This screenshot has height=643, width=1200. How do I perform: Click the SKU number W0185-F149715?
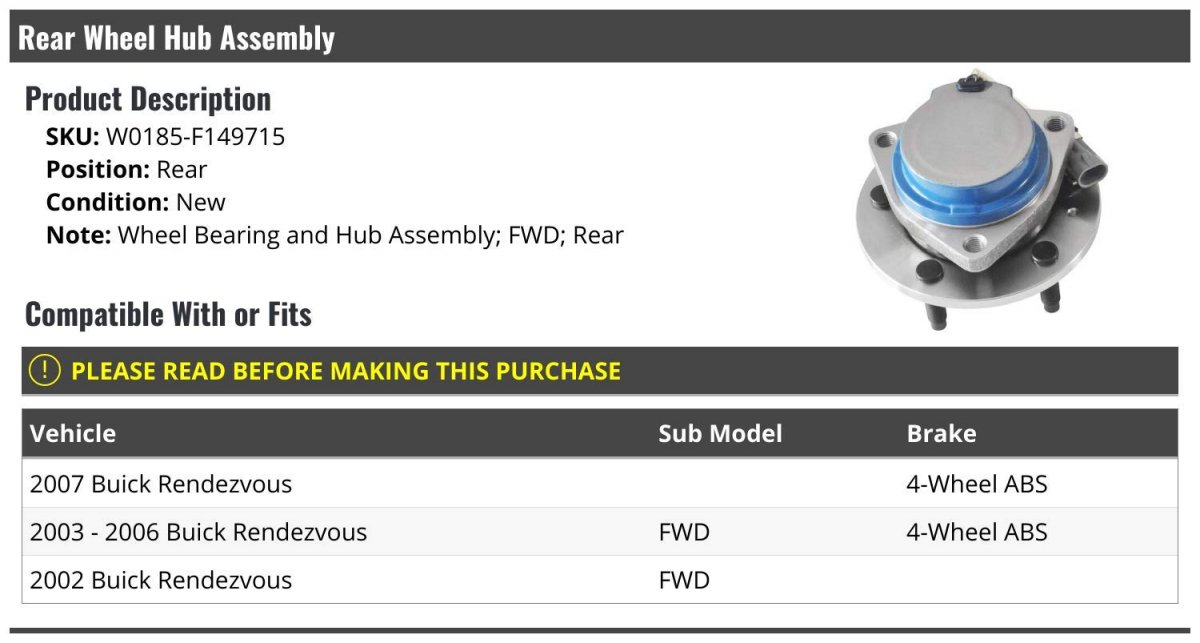coord(195,136)
